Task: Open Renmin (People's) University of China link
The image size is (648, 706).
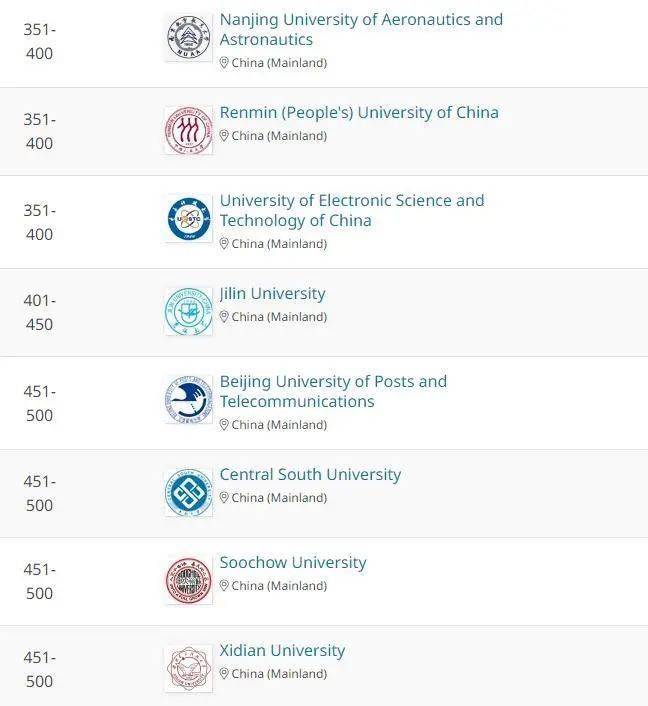Action: tap(359, 113)
